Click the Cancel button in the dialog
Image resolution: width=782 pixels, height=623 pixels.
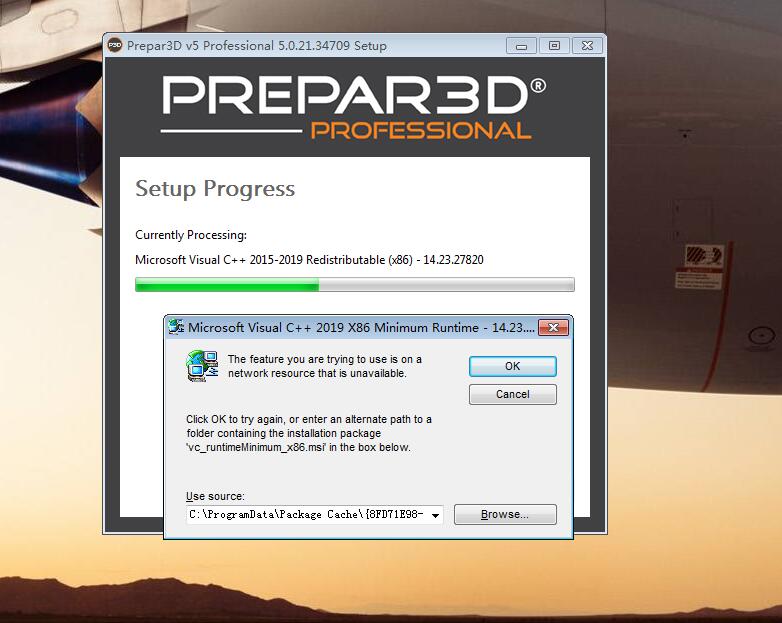513,394
